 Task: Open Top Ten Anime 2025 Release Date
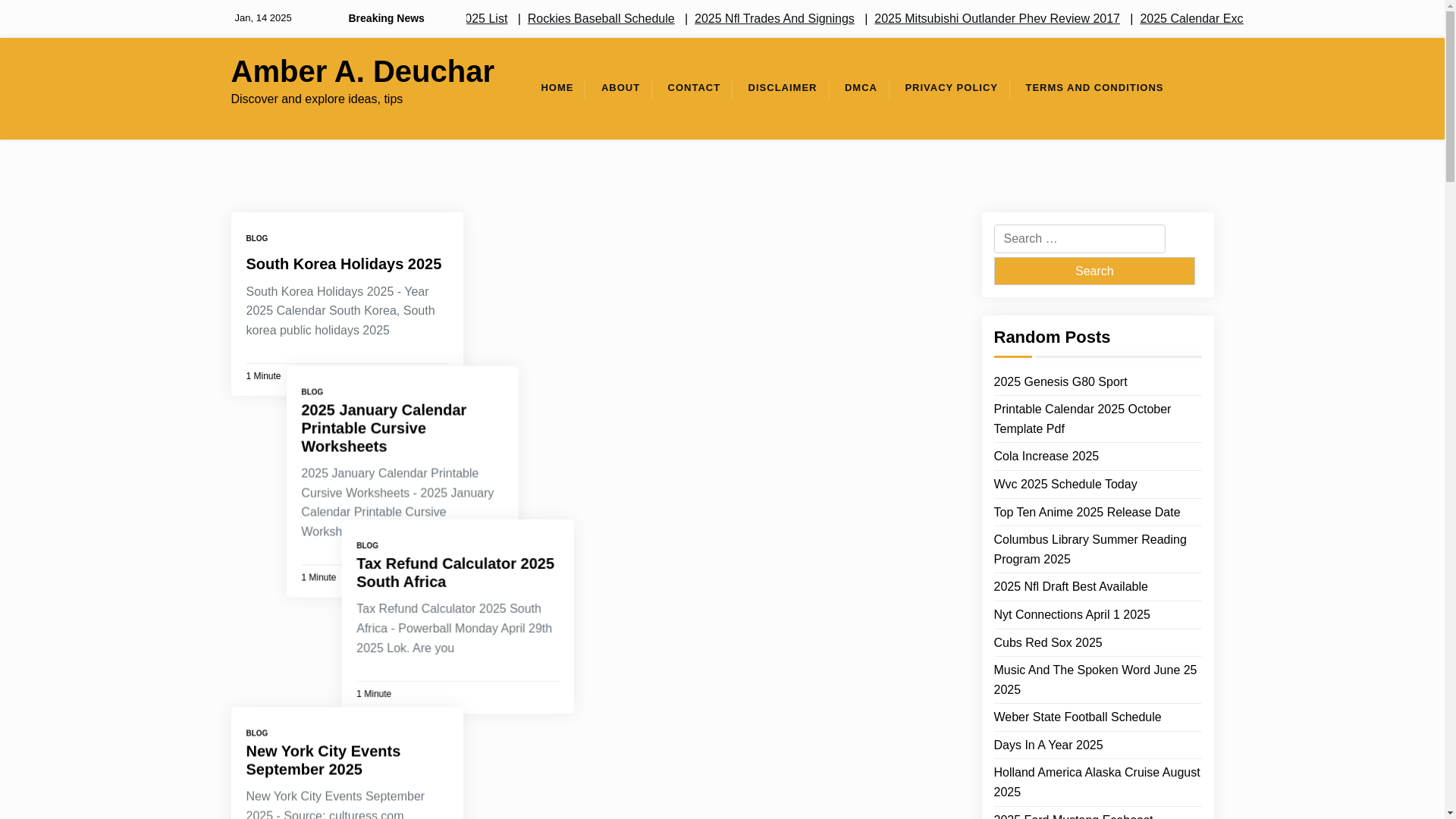click(x=1086, y=513)
